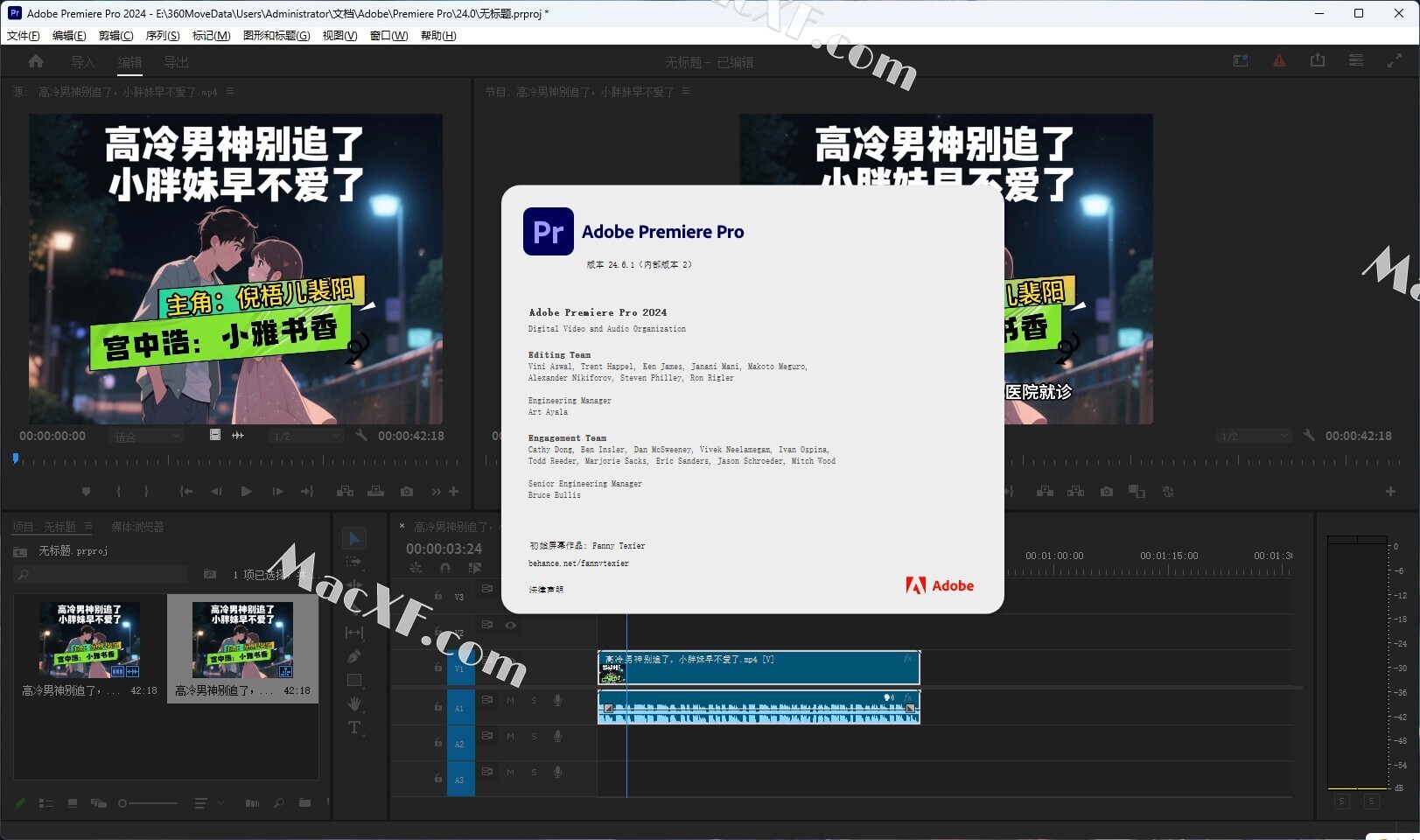
Task: Switch to 媒体浏览器 tab
Action: click(137, 527)
